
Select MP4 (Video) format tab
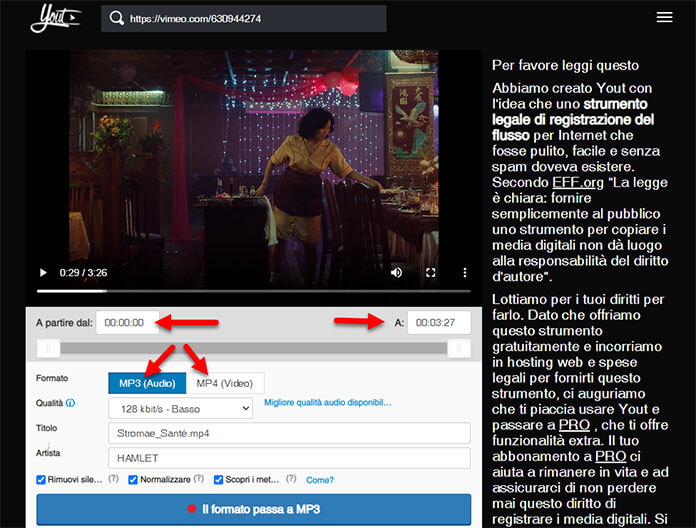(225, 383)
